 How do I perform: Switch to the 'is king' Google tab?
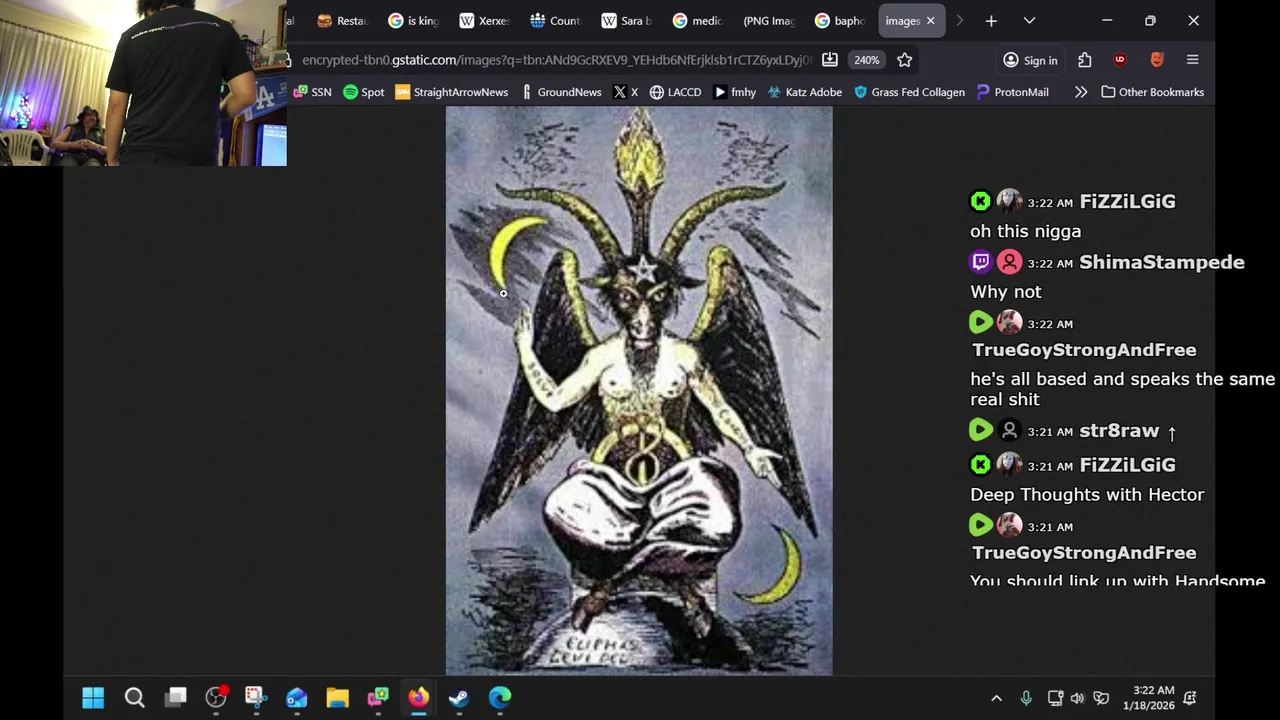click(x=413, y=20)
